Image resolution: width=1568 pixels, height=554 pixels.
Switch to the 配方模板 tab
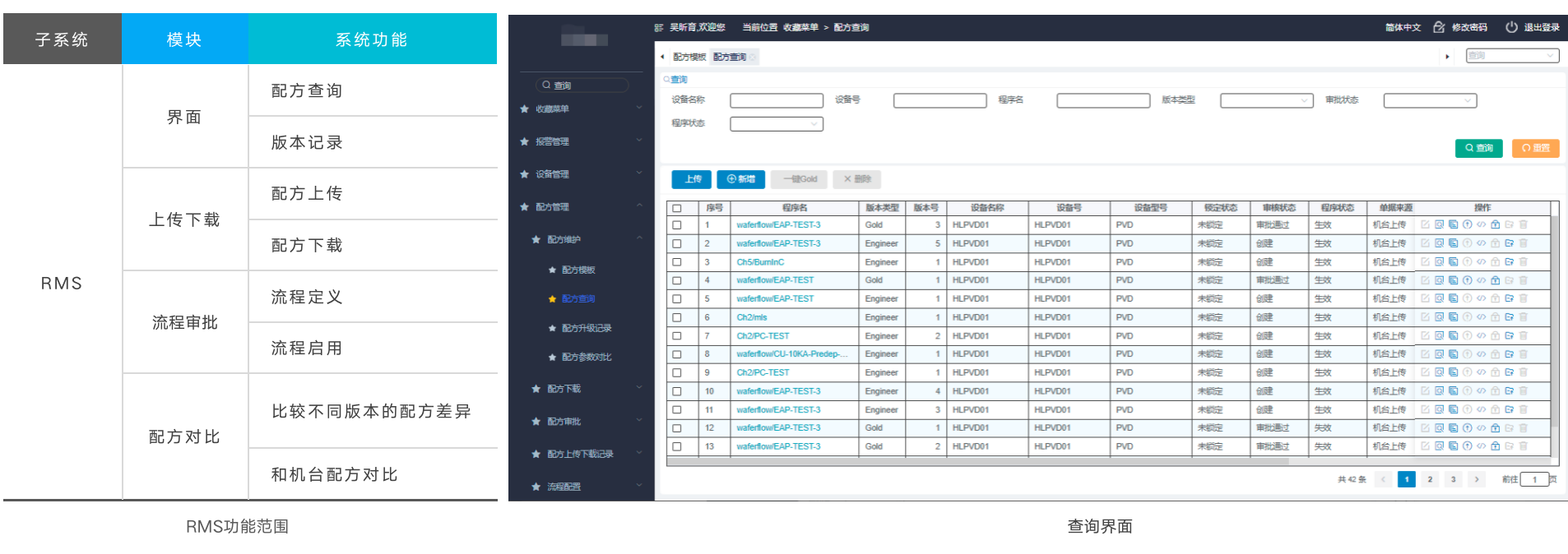pyautogui.click(x=689, y=57)
